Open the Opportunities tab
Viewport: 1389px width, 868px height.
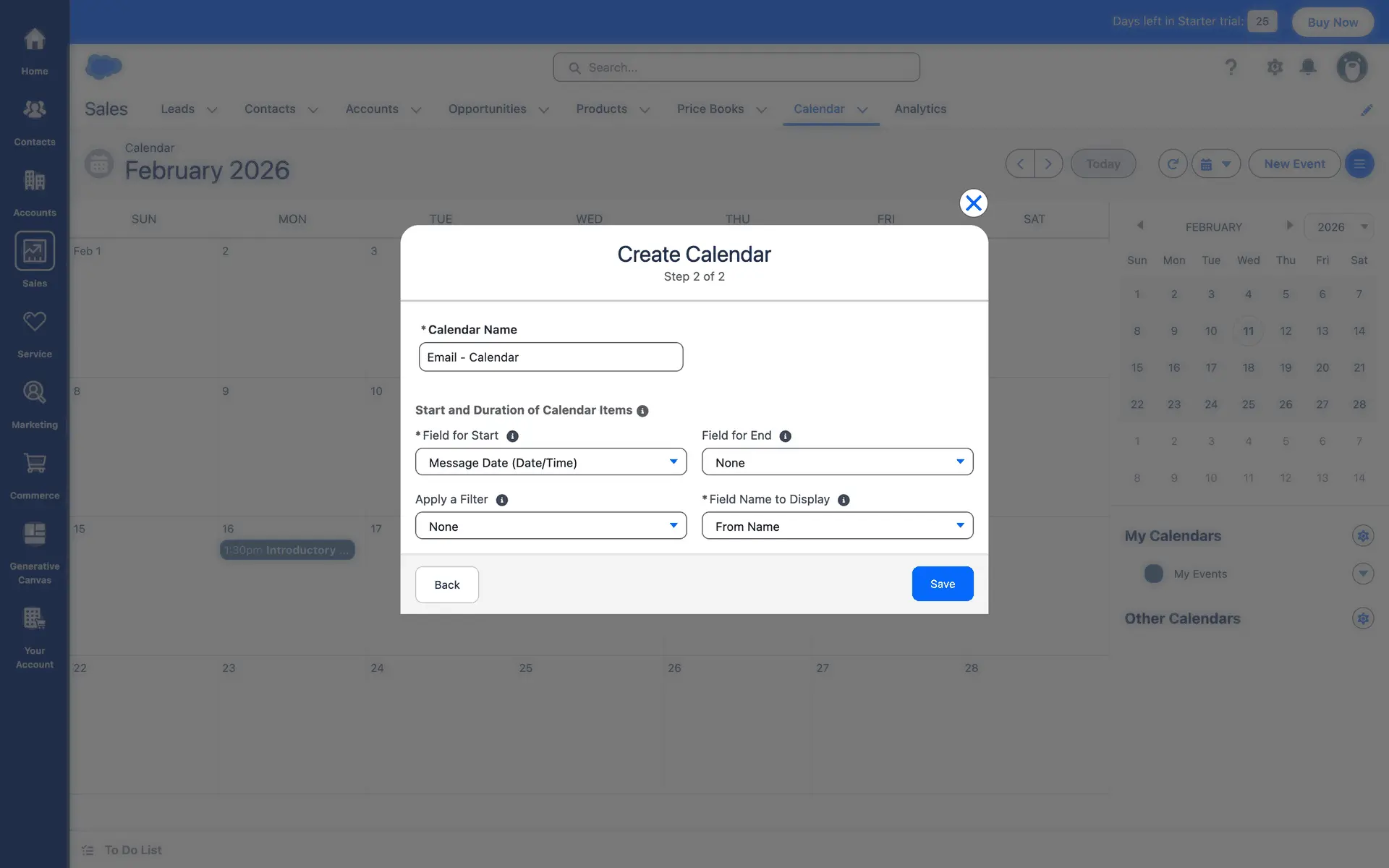[487, 109]
